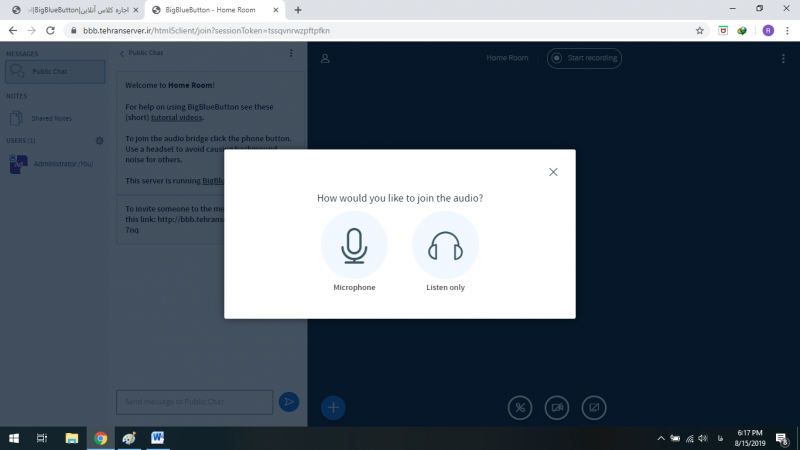Open chat options three-dot menu
This screenshot has height=450, width=800.
(291, 53)
